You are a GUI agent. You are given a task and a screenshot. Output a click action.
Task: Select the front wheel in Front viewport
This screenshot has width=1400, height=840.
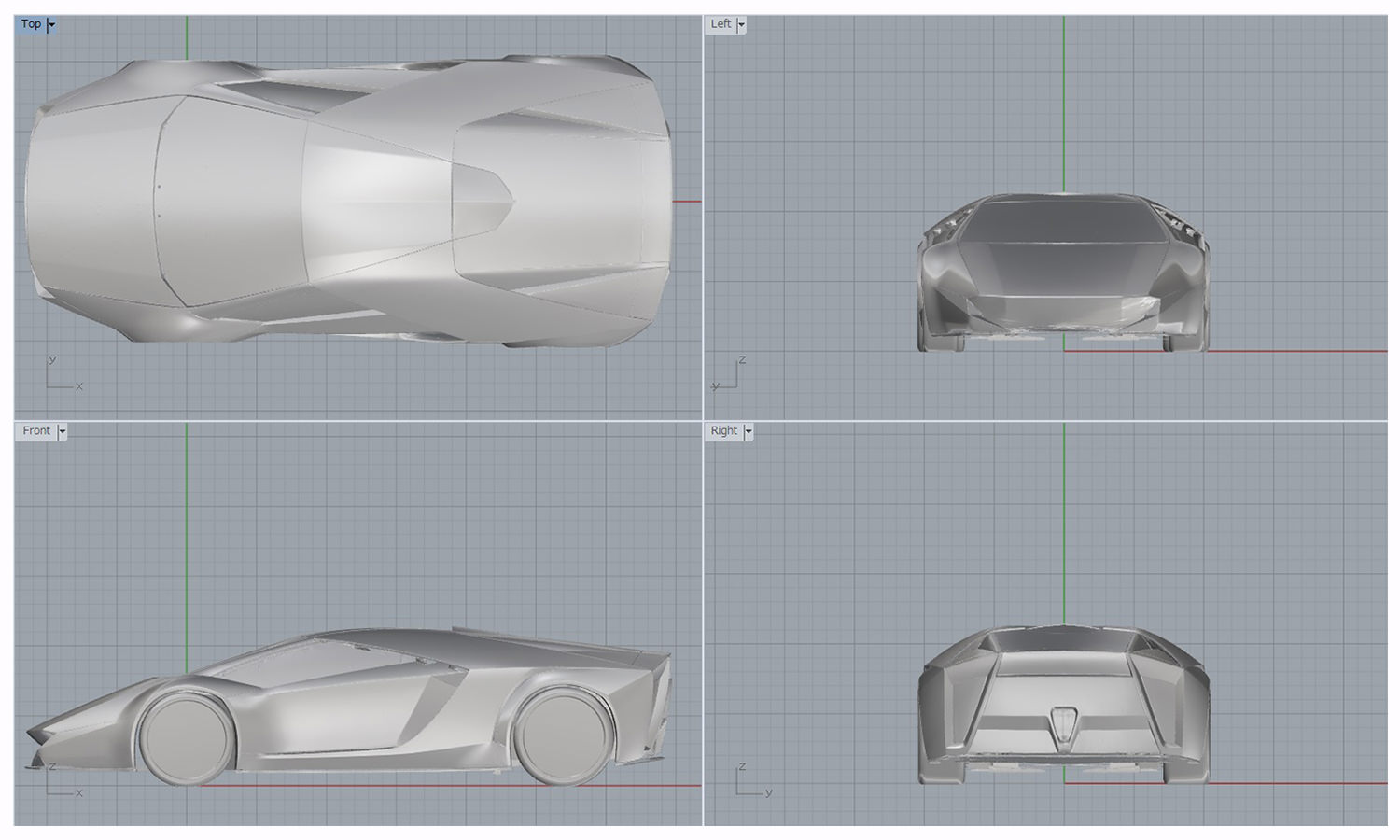click(187, 737)
